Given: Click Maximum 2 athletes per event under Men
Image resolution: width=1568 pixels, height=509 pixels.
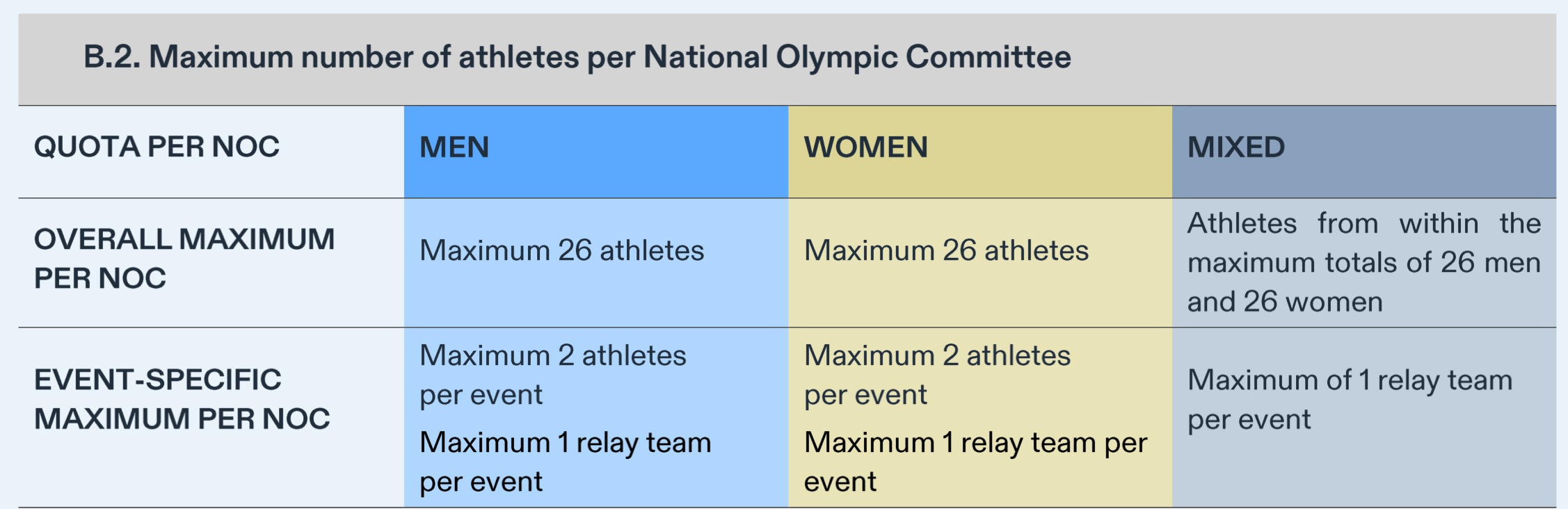Looking at the screenshot, I should tap(553, 375).
